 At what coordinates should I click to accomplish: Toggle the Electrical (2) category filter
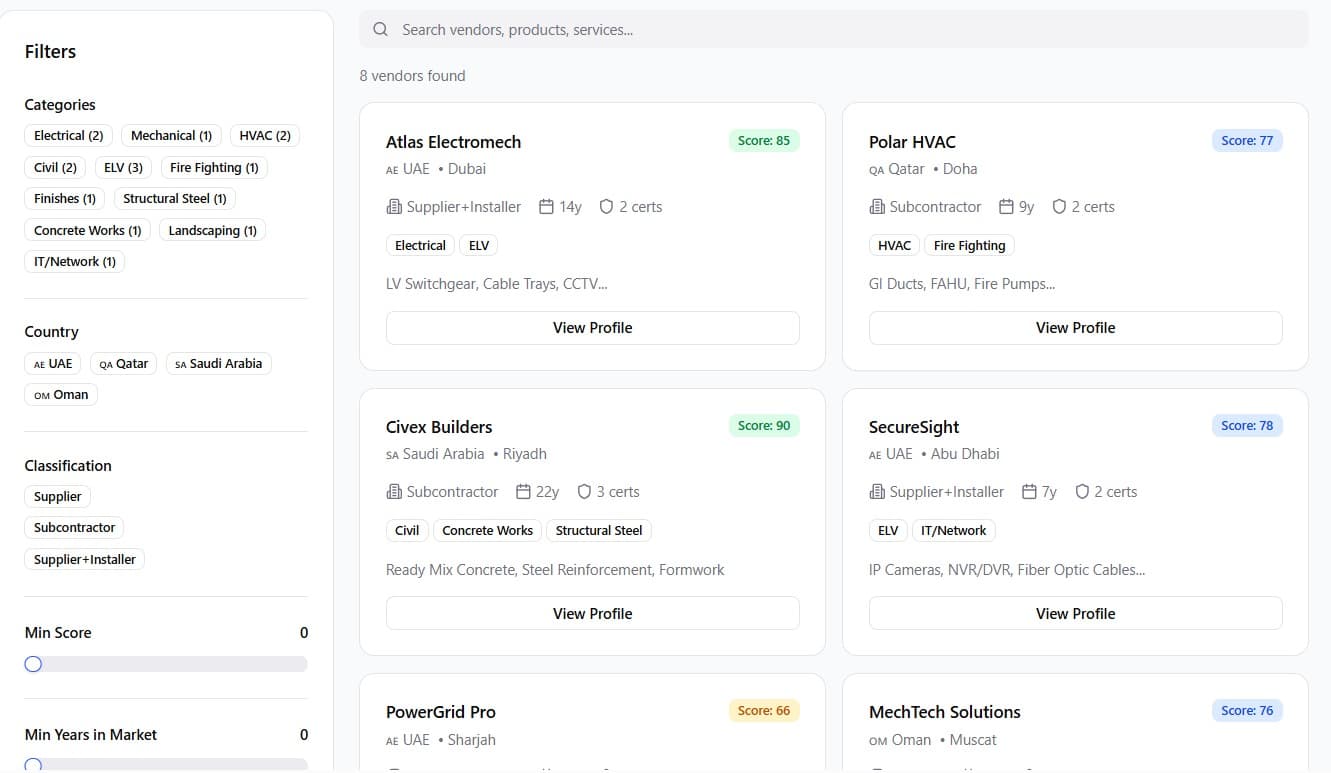pyautogui.click(x=68, y=136)
